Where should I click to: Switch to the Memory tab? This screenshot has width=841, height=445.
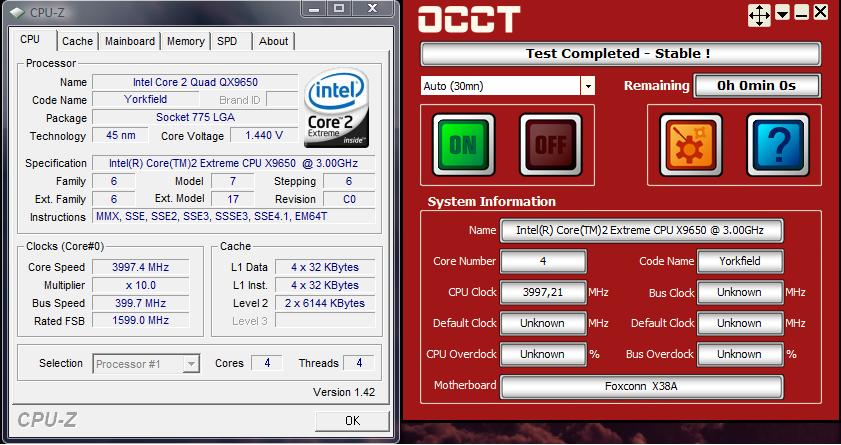[x=186, y=41]
